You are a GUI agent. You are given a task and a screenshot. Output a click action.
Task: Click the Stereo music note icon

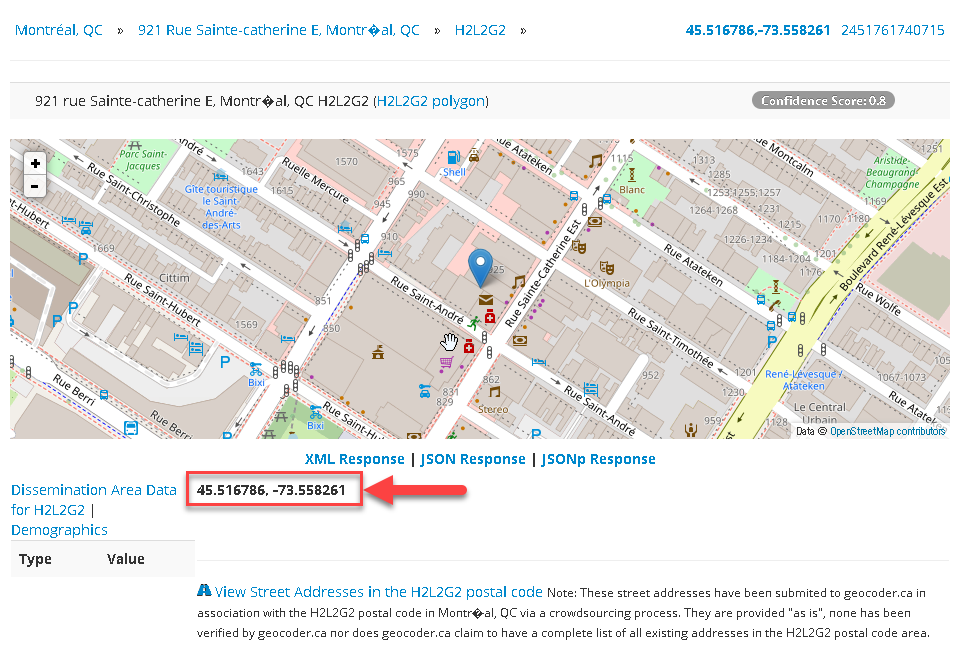click(x=493, y=393)
